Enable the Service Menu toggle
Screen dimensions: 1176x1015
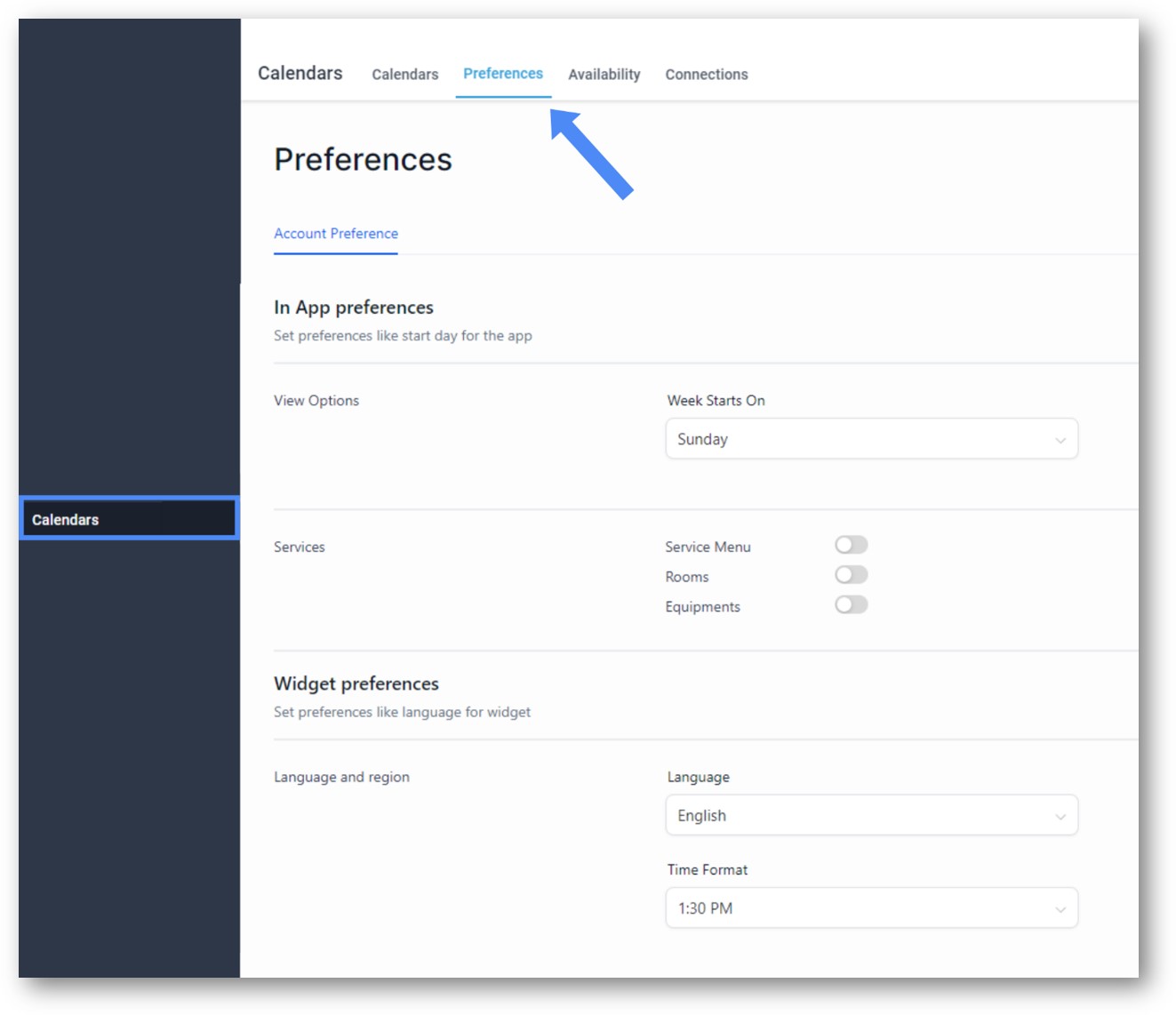click(851, 545)
